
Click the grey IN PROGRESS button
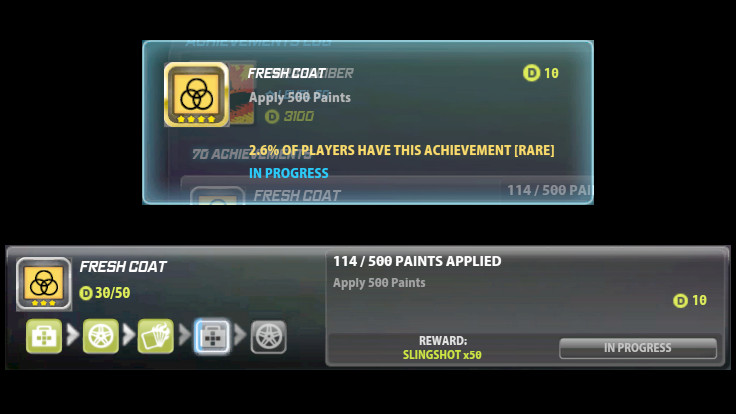coord(637,348)
